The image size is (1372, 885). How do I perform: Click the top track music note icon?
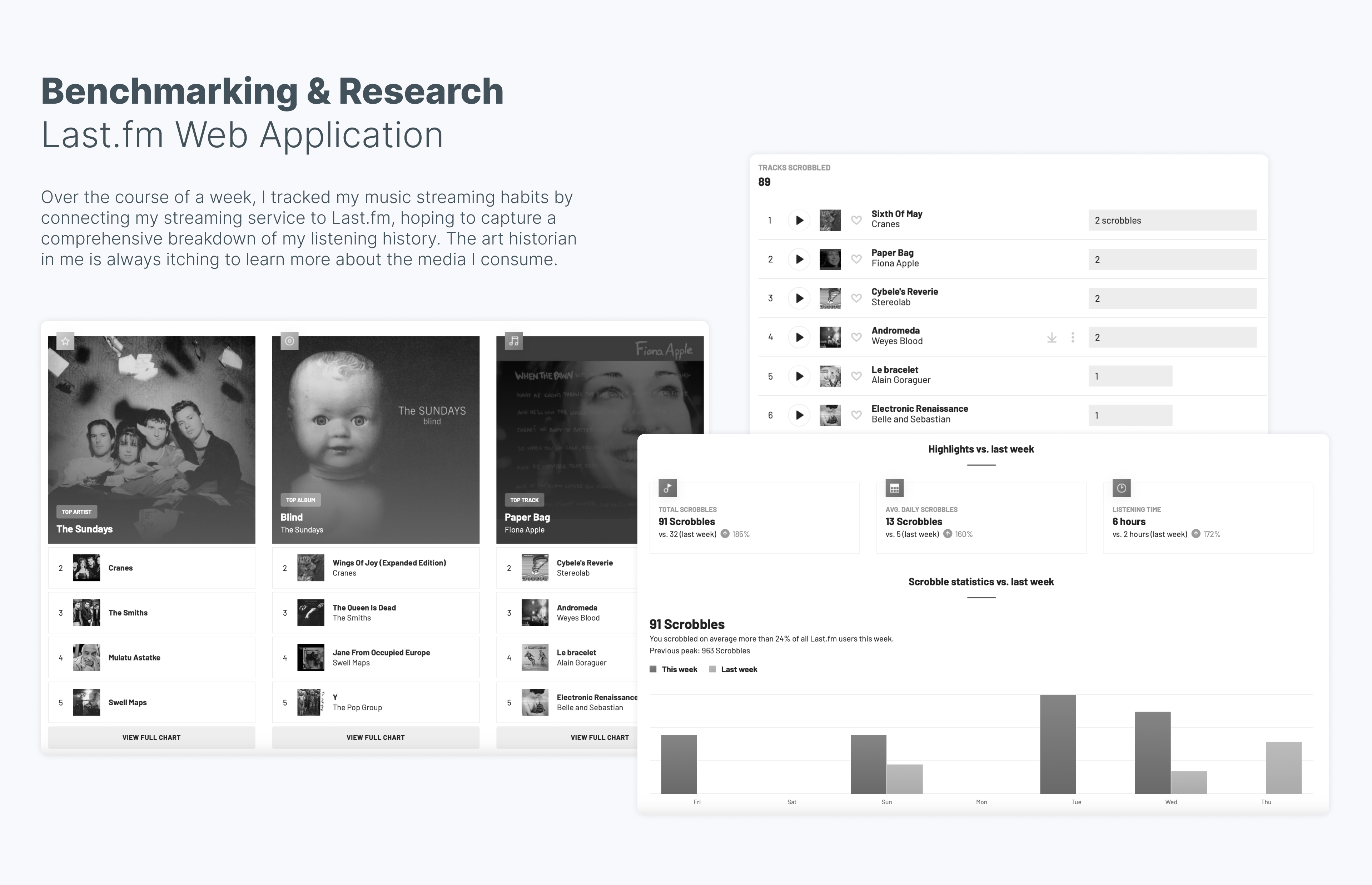[513, 341]
